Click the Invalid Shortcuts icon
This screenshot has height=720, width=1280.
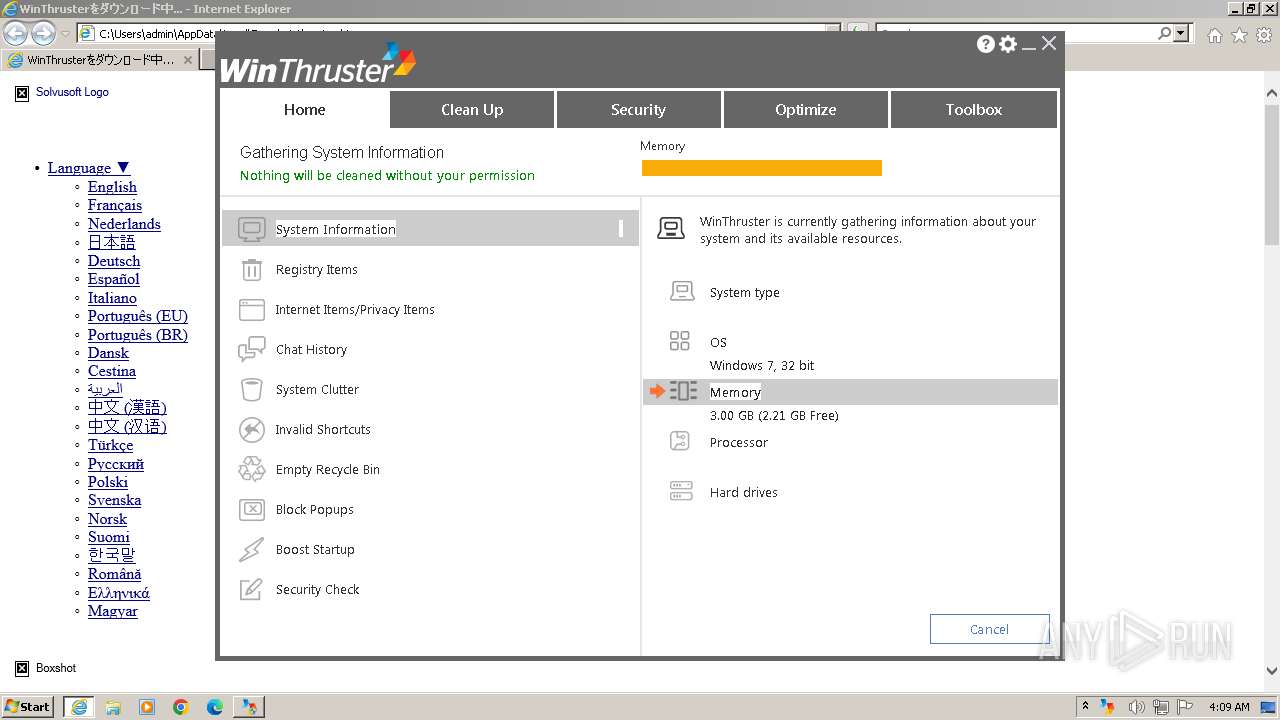pyautogui.click(x=252, y=429)
